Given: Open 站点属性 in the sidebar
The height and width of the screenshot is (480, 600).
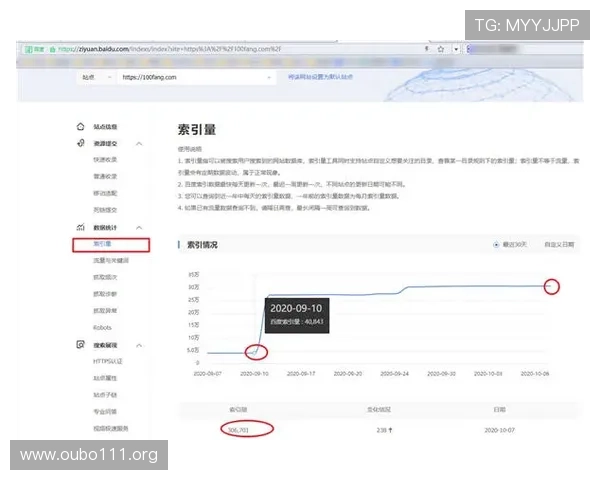Looking at the screenshot, I should (105, 378).
